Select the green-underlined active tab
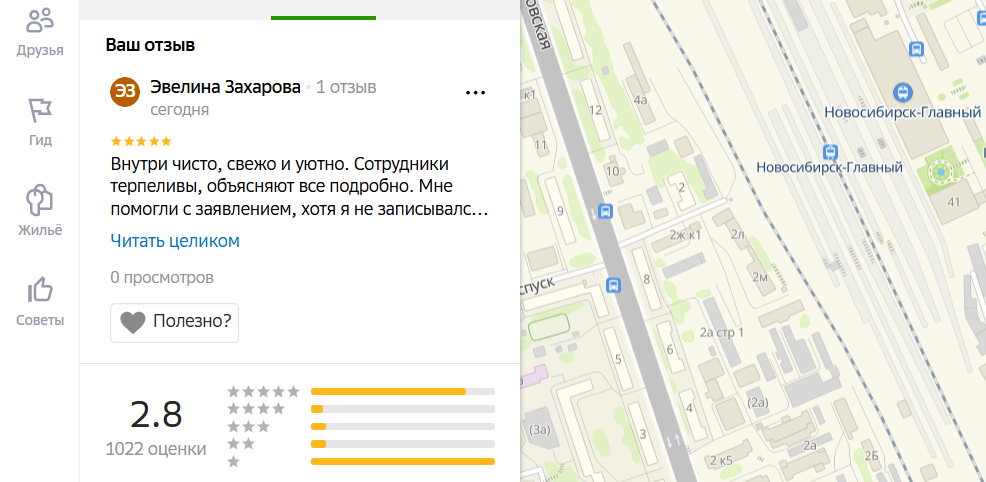 [323, 10]
